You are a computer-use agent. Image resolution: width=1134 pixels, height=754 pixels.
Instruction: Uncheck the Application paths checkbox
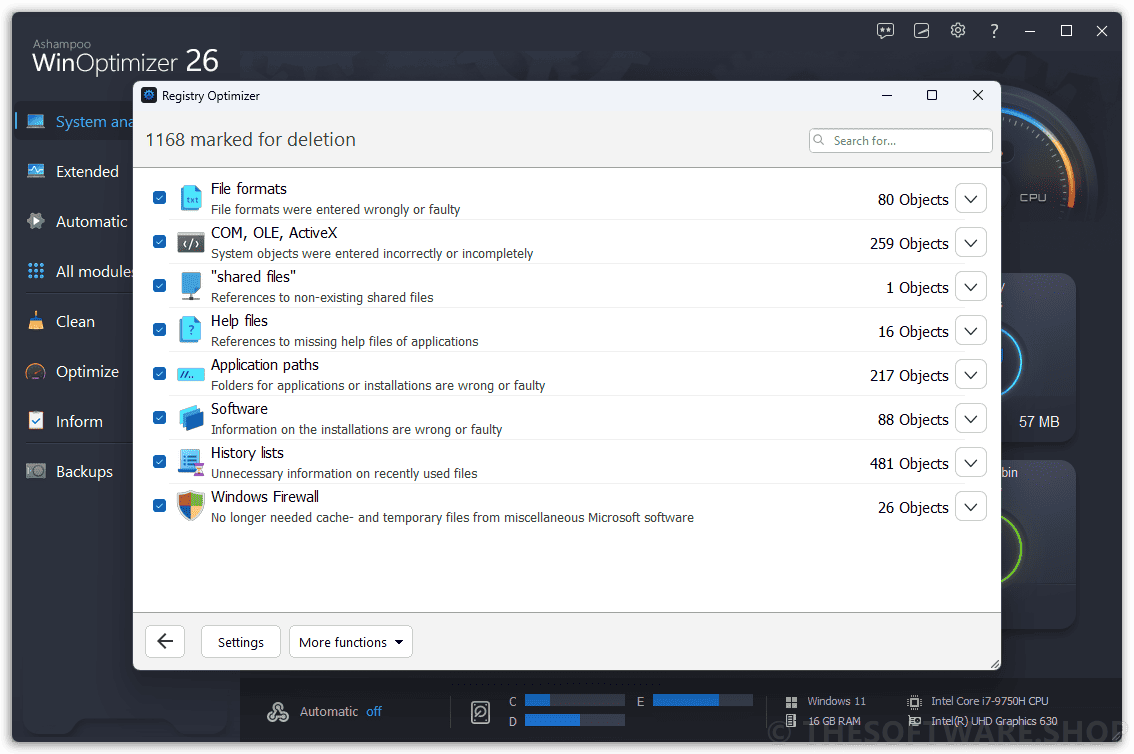tap(160, 374)
